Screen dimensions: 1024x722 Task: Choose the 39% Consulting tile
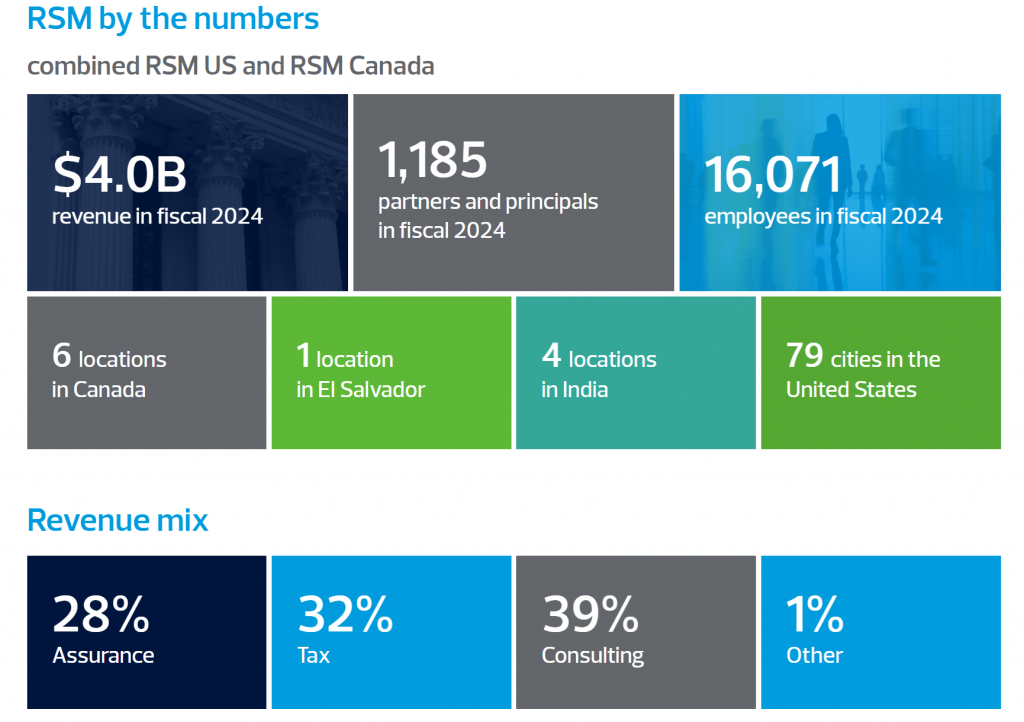(x=635, y=631)
